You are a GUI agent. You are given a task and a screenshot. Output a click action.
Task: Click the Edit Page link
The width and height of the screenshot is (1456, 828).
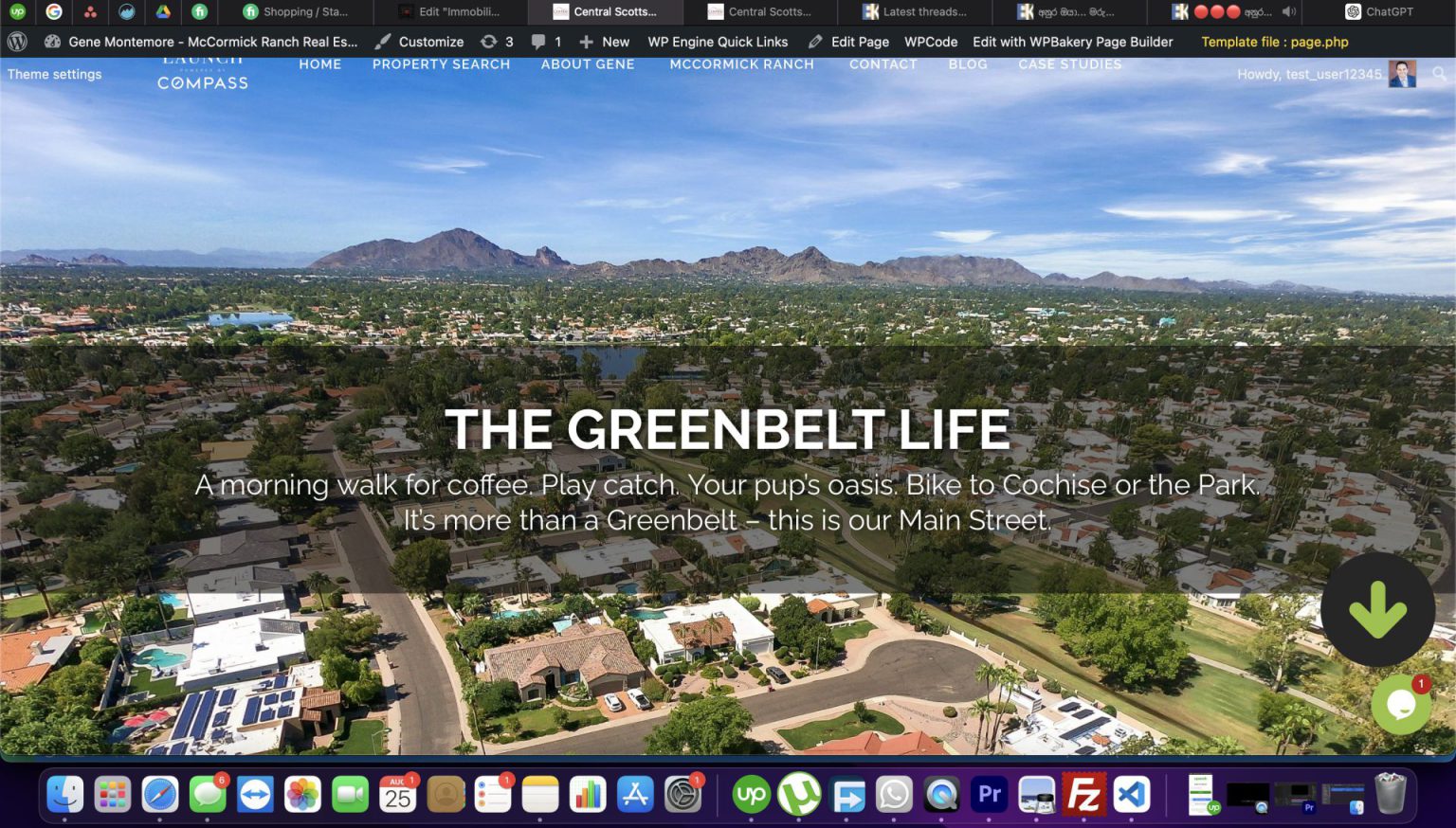[848, 42]
